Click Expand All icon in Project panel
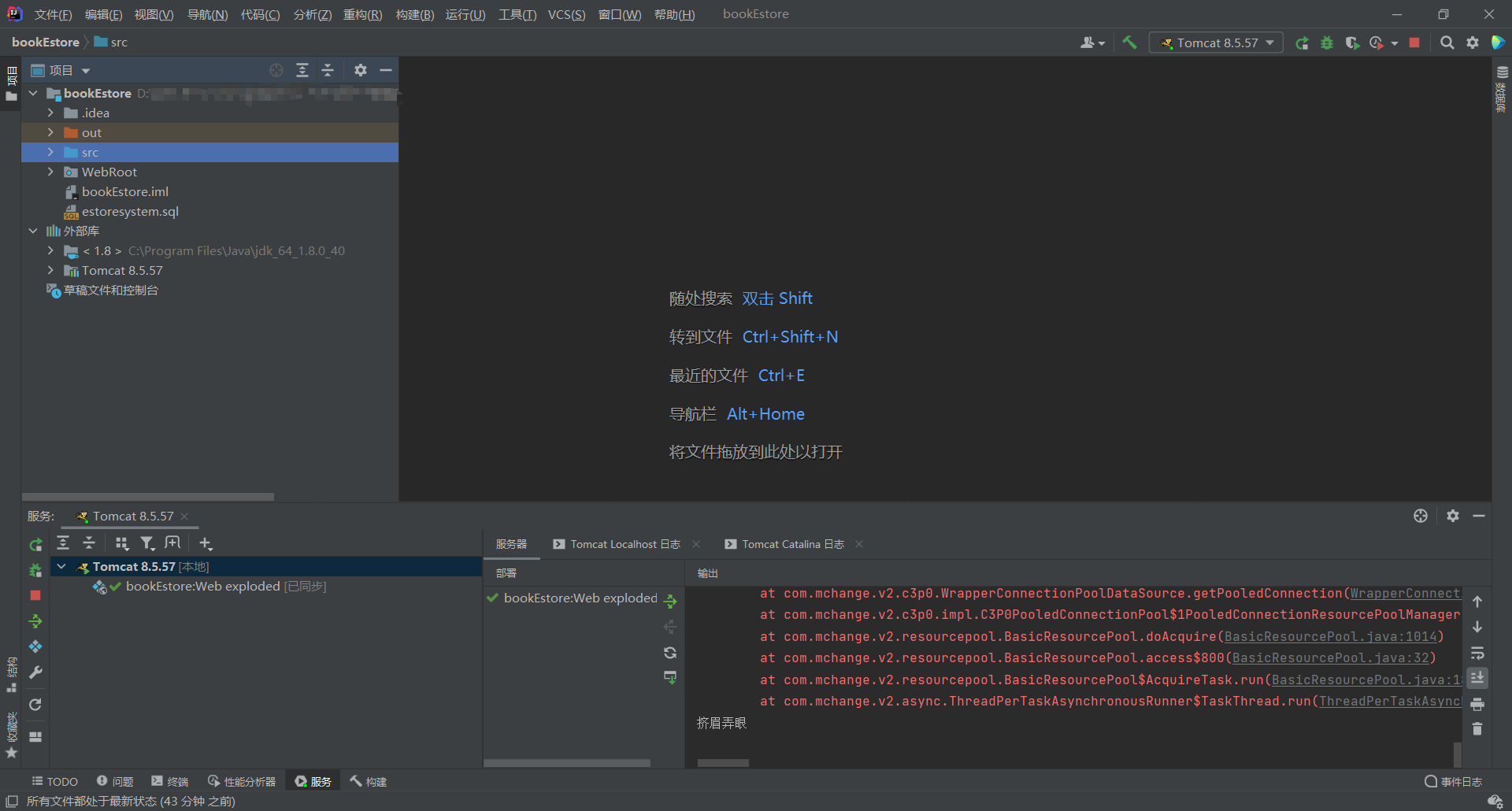 pos(302,70)
